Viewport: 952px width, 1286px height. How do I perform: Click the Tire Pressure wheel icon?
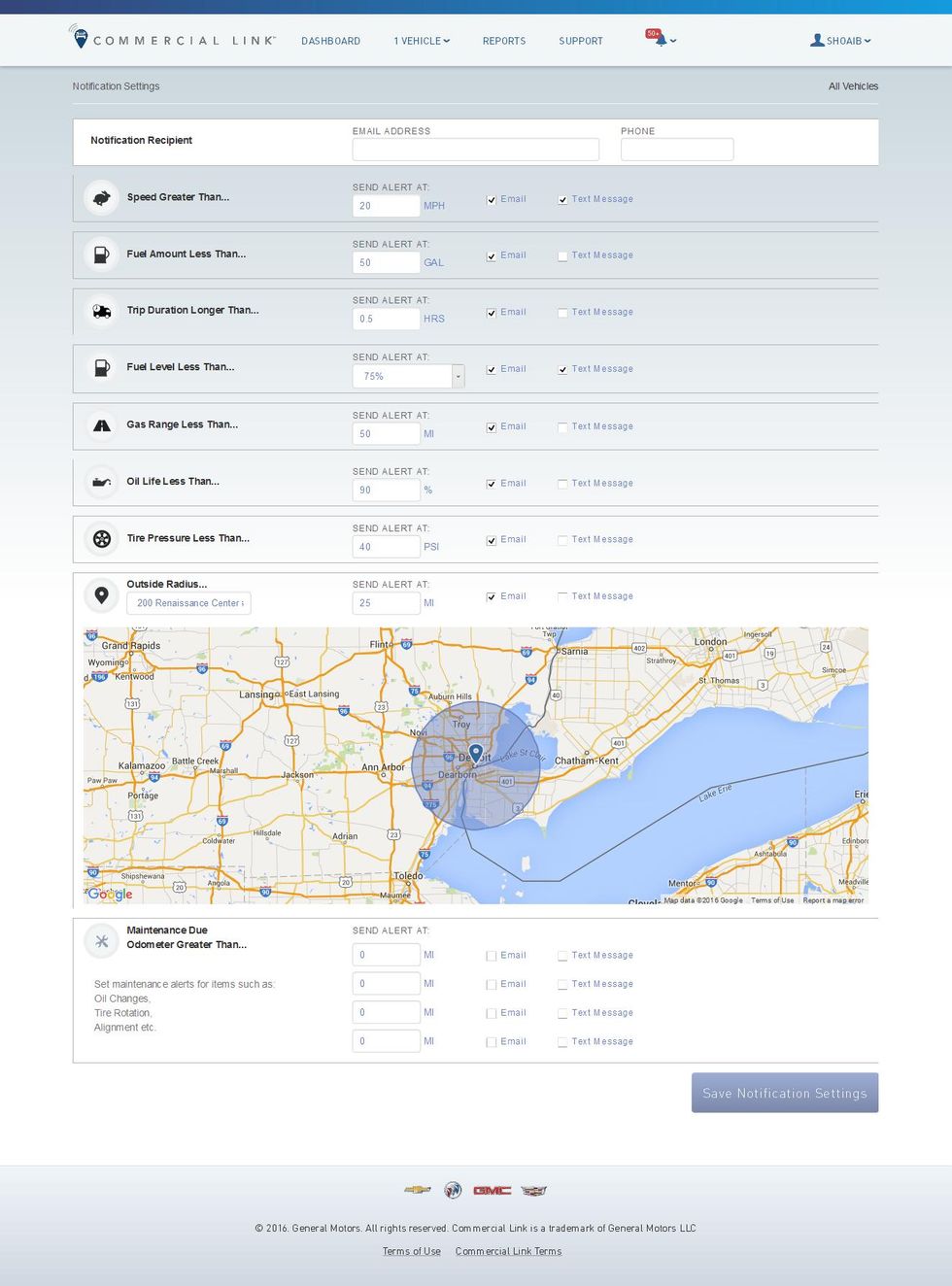click(101, 538)
